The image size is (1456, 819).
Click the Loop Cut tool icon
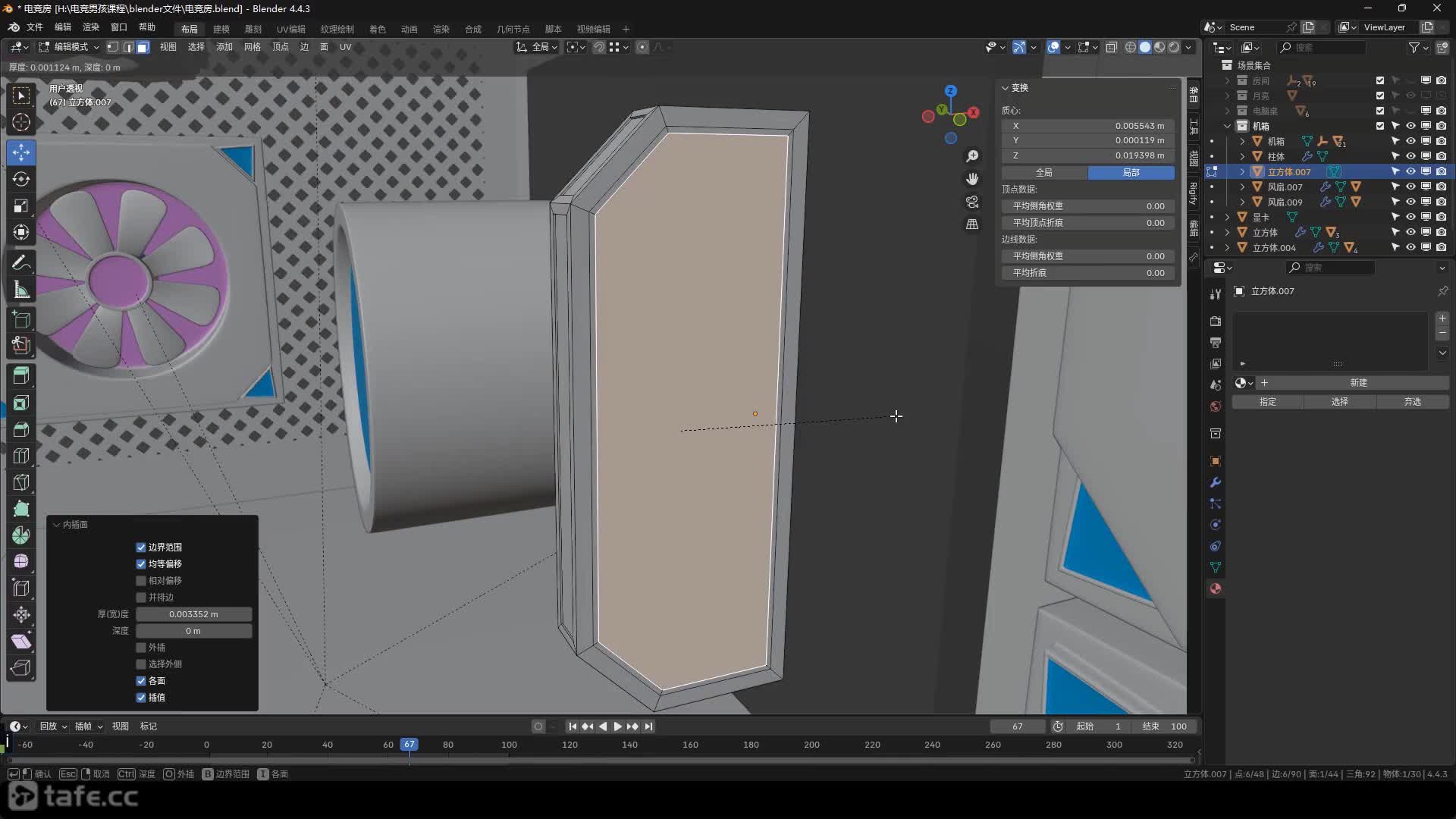click(21, 456)
